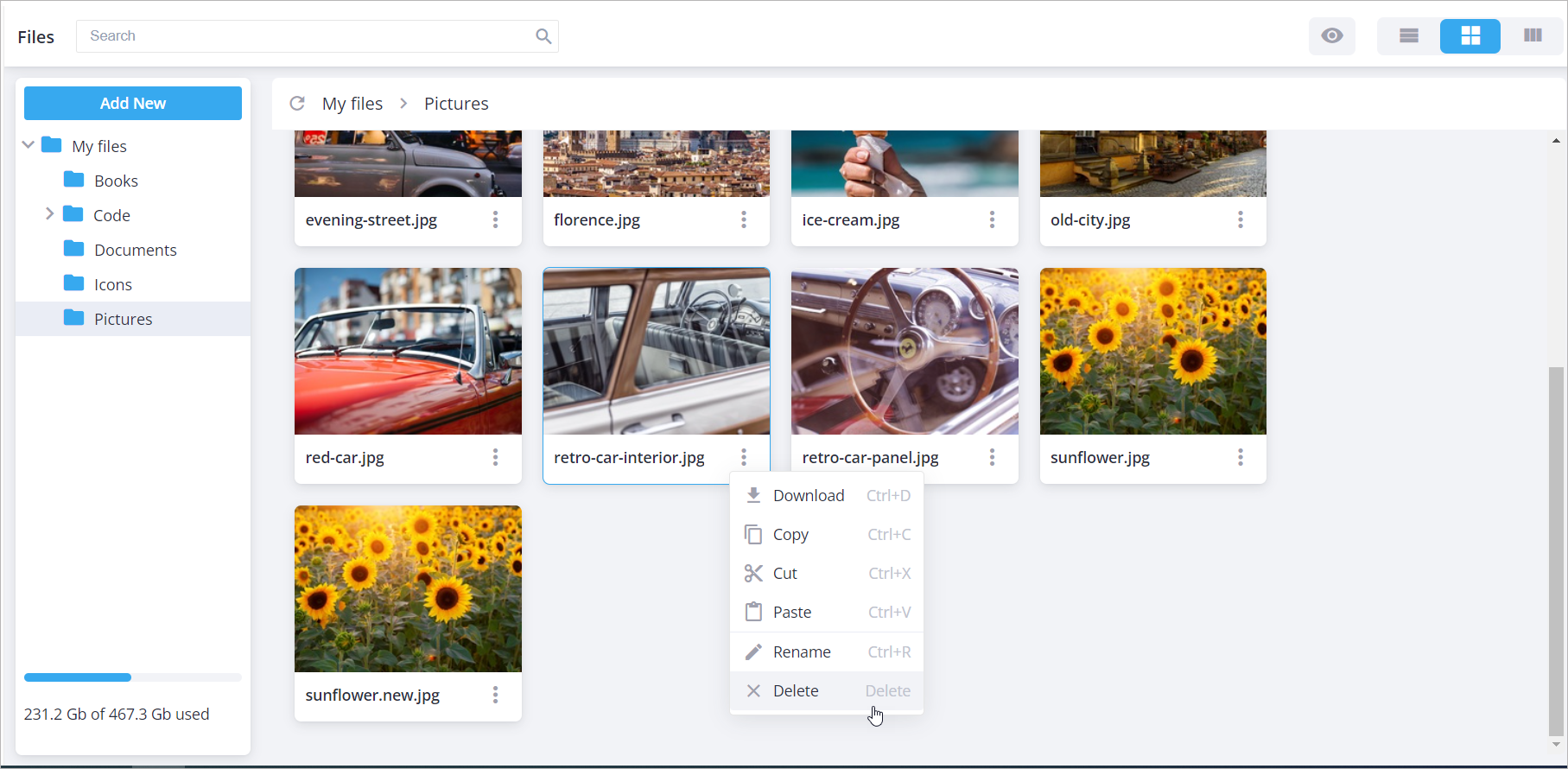Click the search magnifier icon
This screenshot has width=1568, height=769.
(x=543, y=36)
